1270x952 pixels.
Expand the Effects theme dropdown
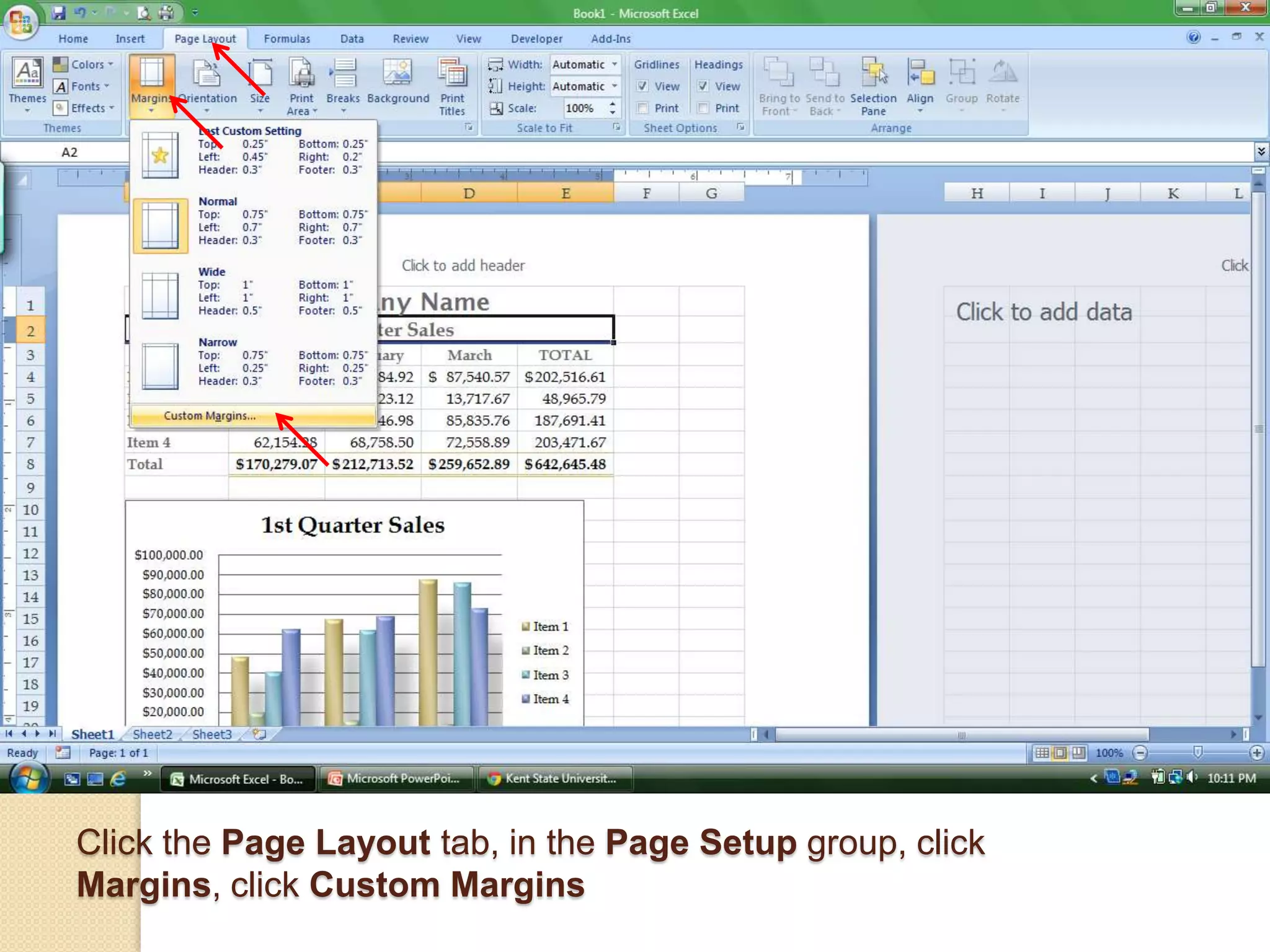(x=84, y=108)
